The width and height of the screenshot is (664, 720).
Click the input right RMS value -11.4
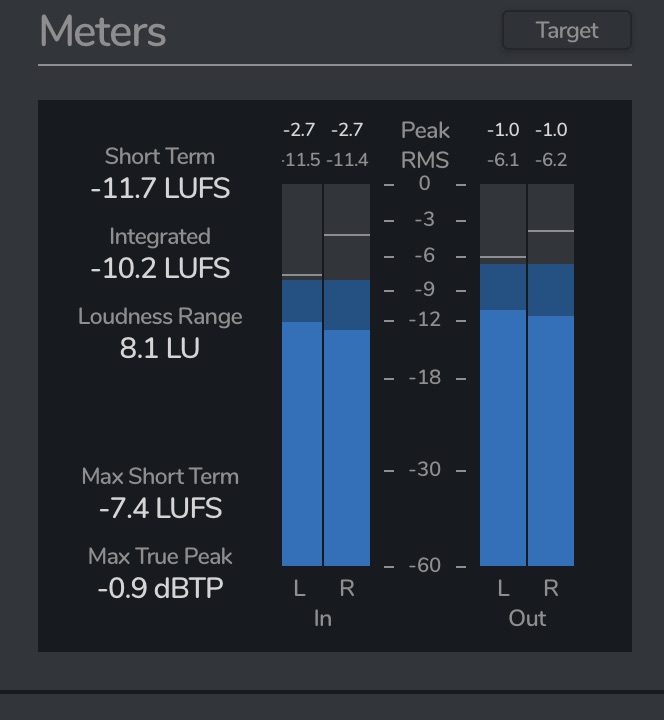(x=347, y=160)
